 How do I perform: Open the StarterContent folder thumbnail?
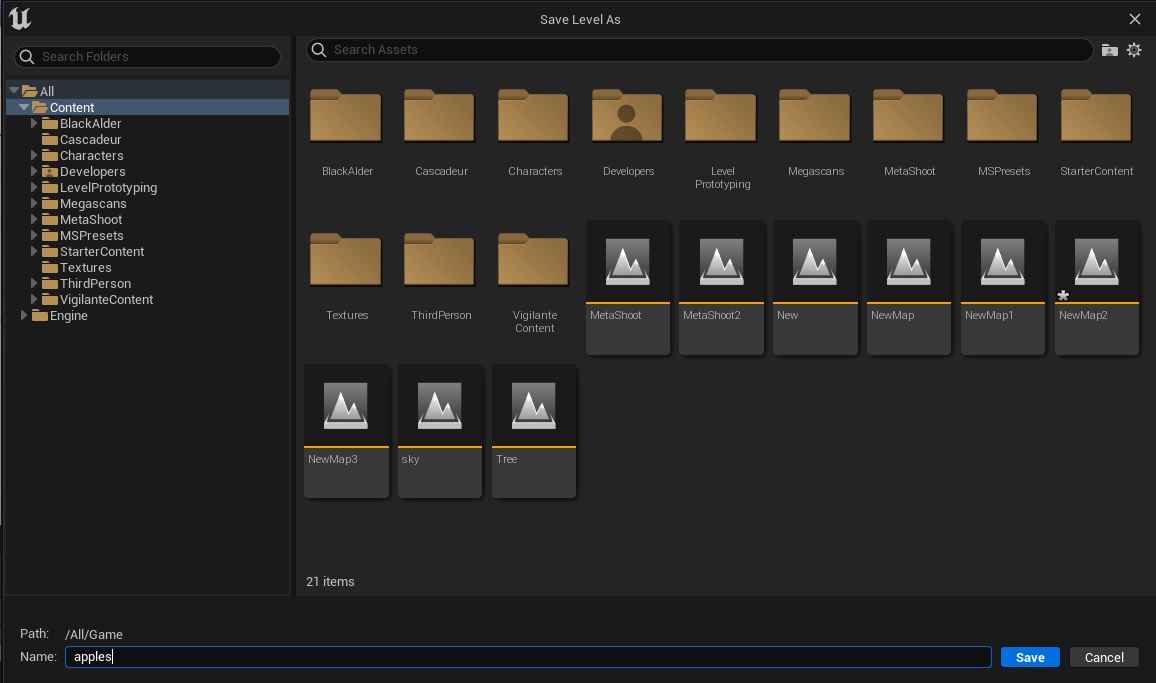[1096, 116]
